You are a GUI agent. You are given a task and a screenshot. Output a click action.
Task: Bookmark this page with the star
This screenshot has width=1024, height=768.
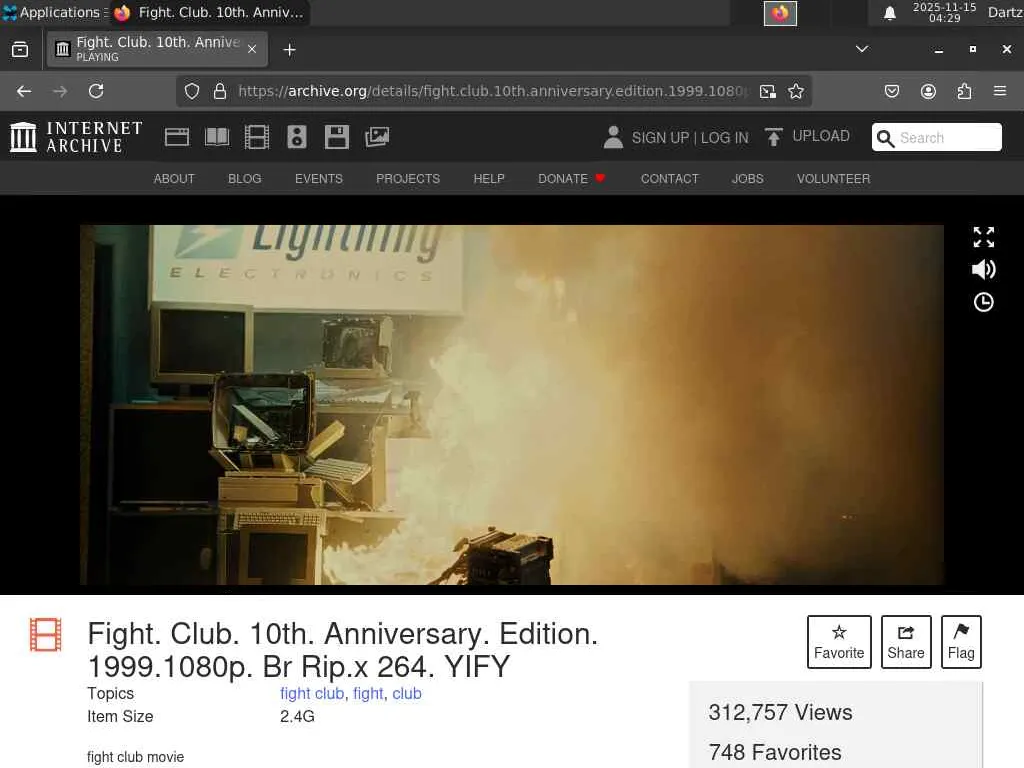click(x=795, y=91)
